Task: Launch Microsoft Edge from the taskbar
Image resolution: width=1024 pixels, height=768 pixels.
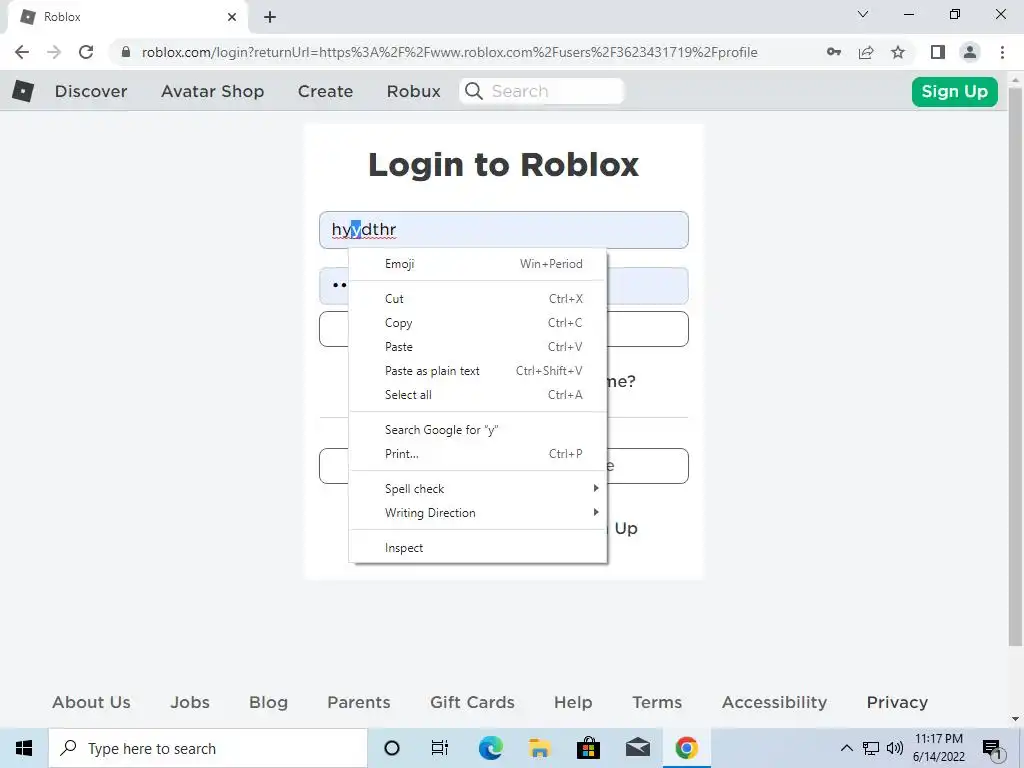Action: 490,748
